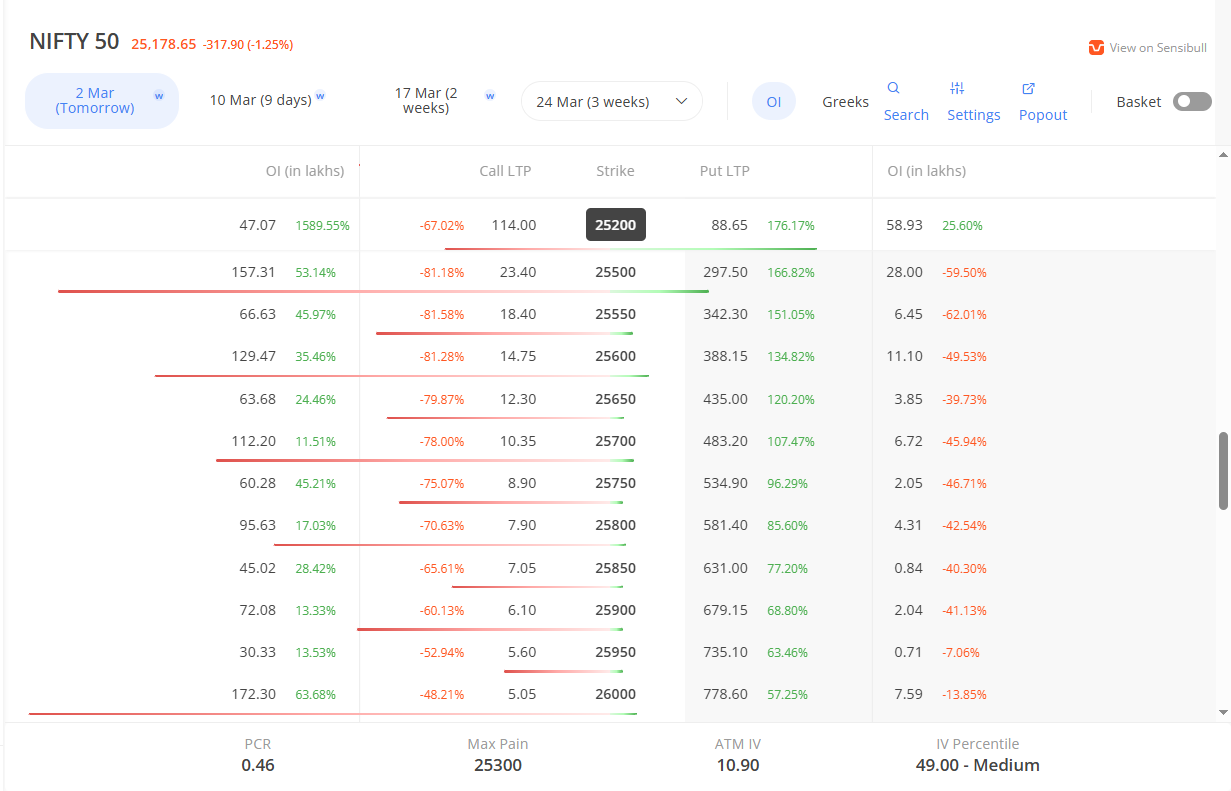Screen dimensions: 1231x791
Task: Open View on Sensibull link
Action: click(1157, 48)
